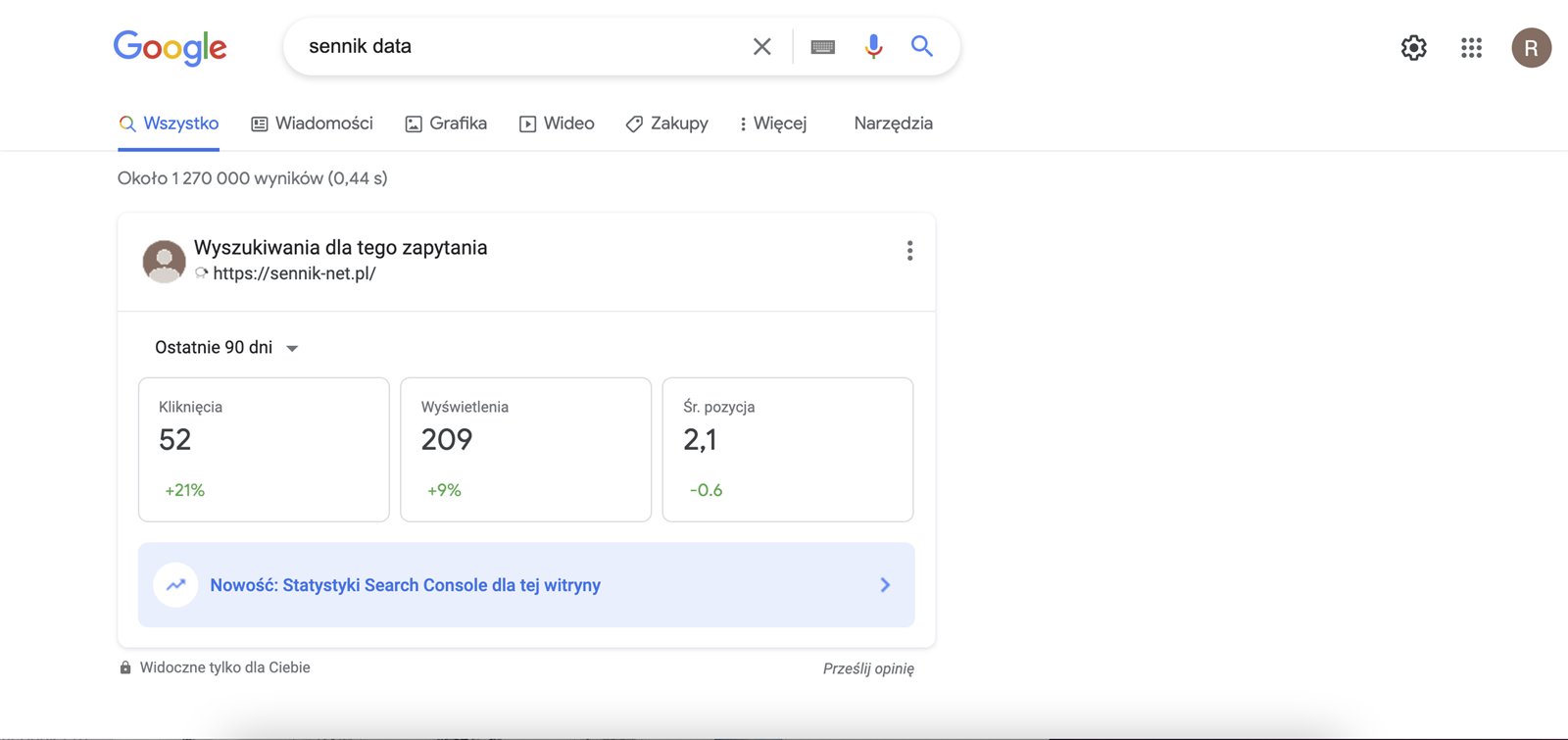
Task: Start voice search with microphone
Action: tap(873, 46)
